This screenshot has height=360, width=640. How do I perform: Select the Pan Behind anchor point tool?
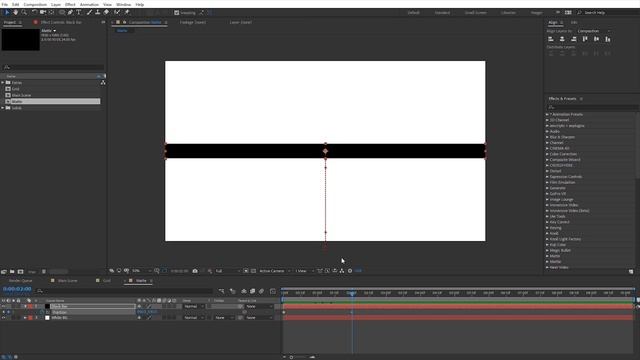[x=51, y=13]
